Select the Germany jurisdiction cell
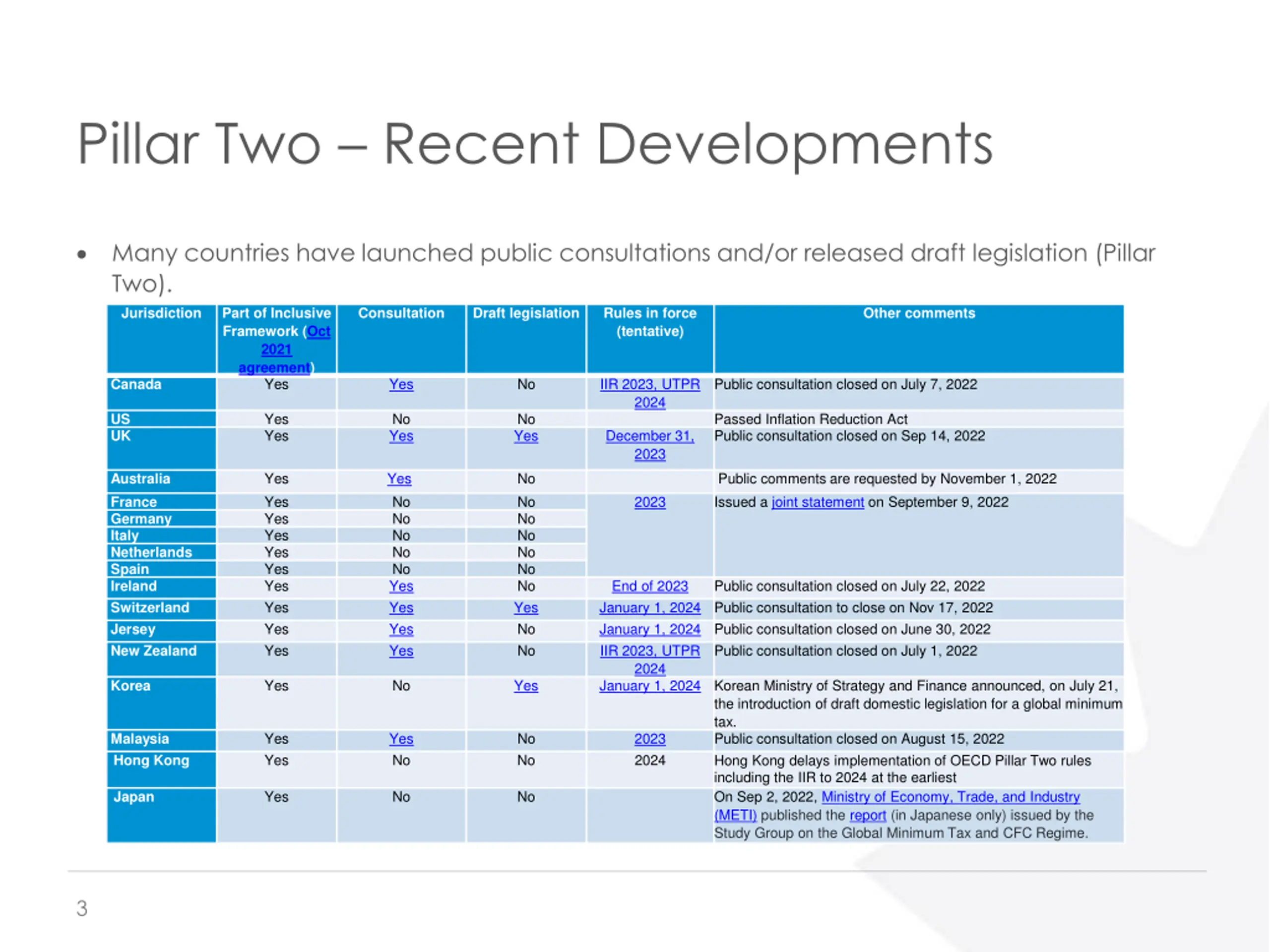1270x952 pixels. pos(161,519)
